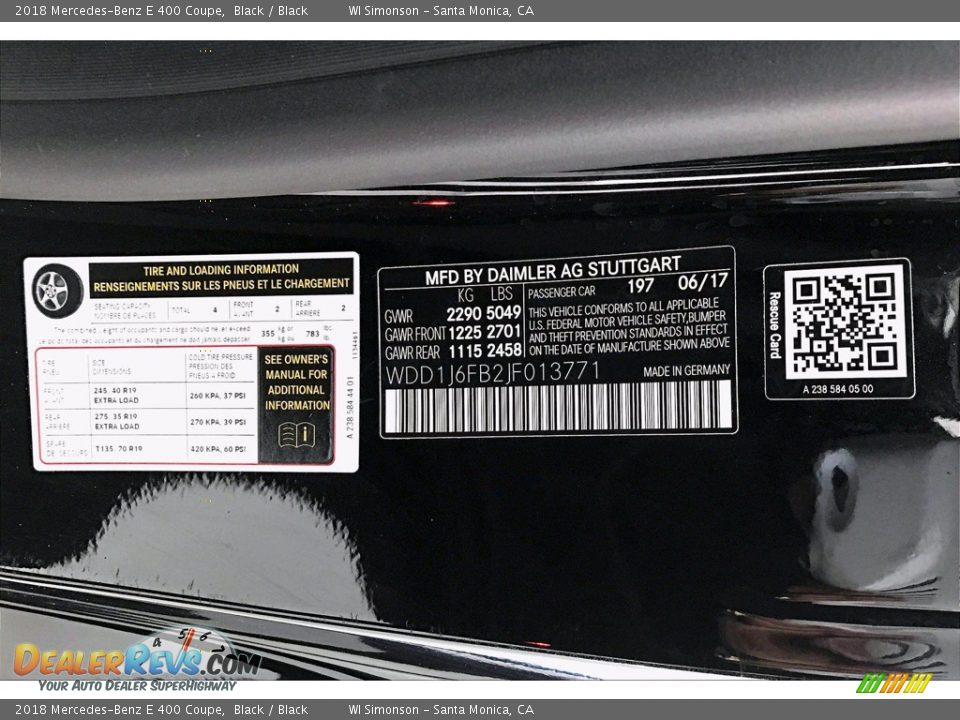960x720 pixels.
Task: Click the DealerRevs.com logo
Action: (x=137, y=659)
